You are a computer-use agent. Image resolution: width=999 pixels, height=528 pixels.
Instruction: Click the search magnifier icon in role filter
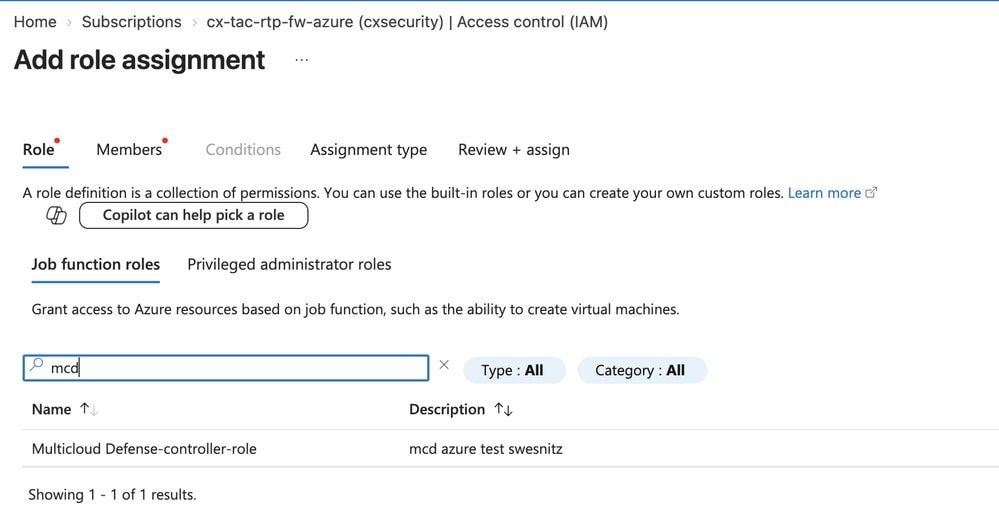(36, 364)
